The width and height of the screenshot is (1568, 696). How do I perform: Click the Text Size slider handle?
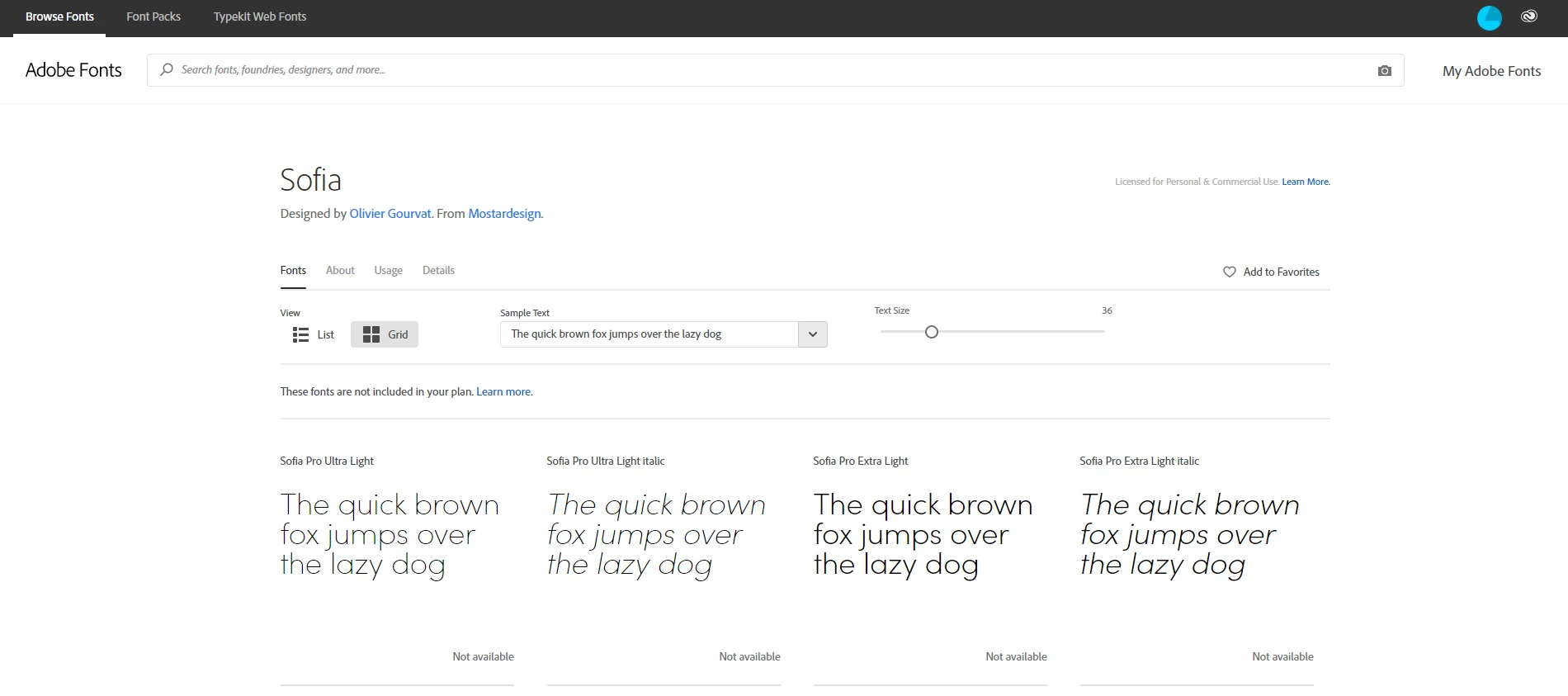932,332
